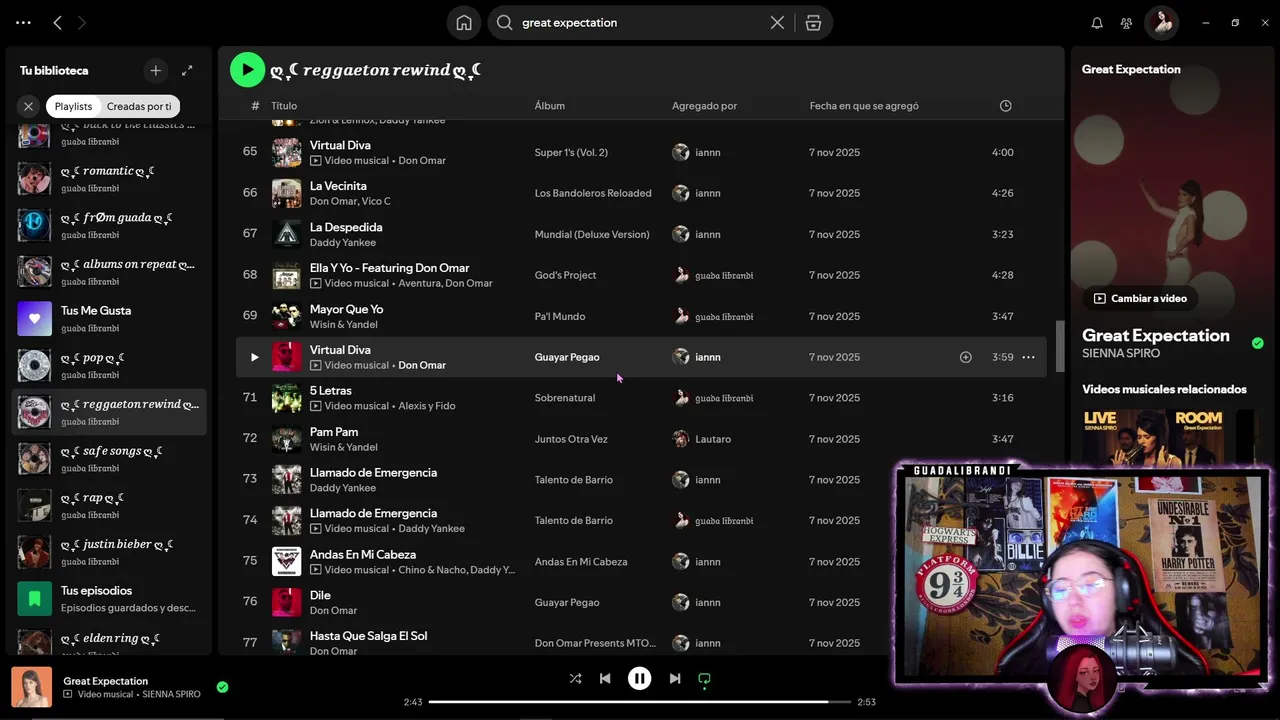Play the reggaeton rewind playlist

click(247, 70)
